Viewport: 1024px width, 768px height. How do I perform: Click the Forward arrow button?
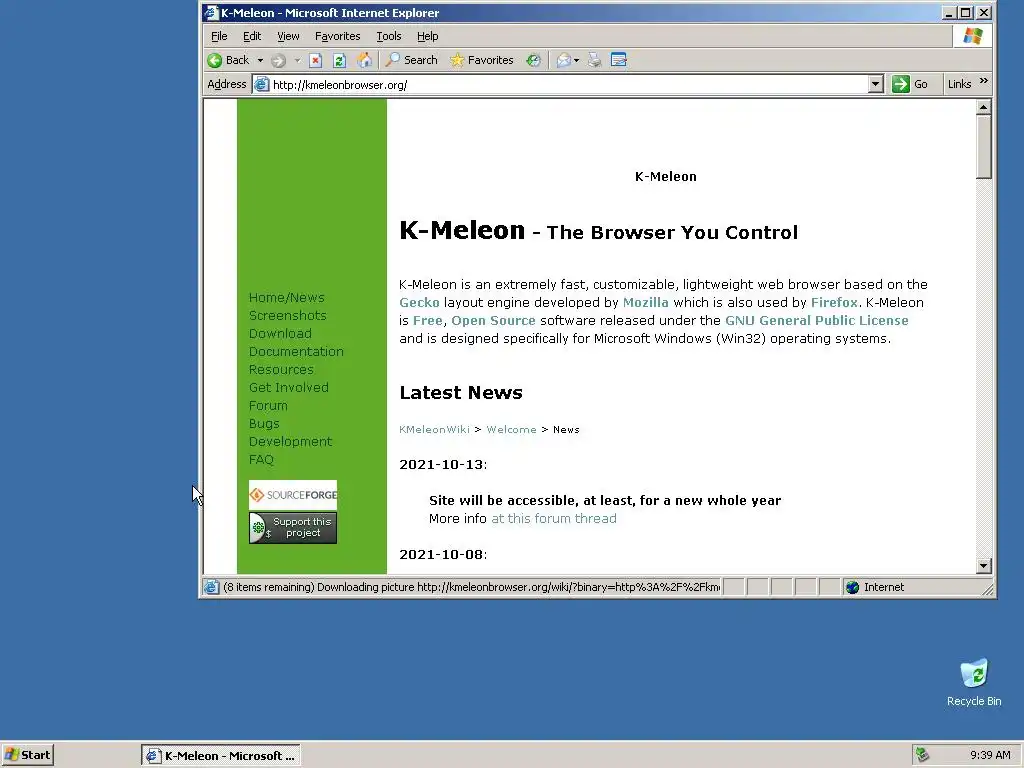tap(278, 60)
